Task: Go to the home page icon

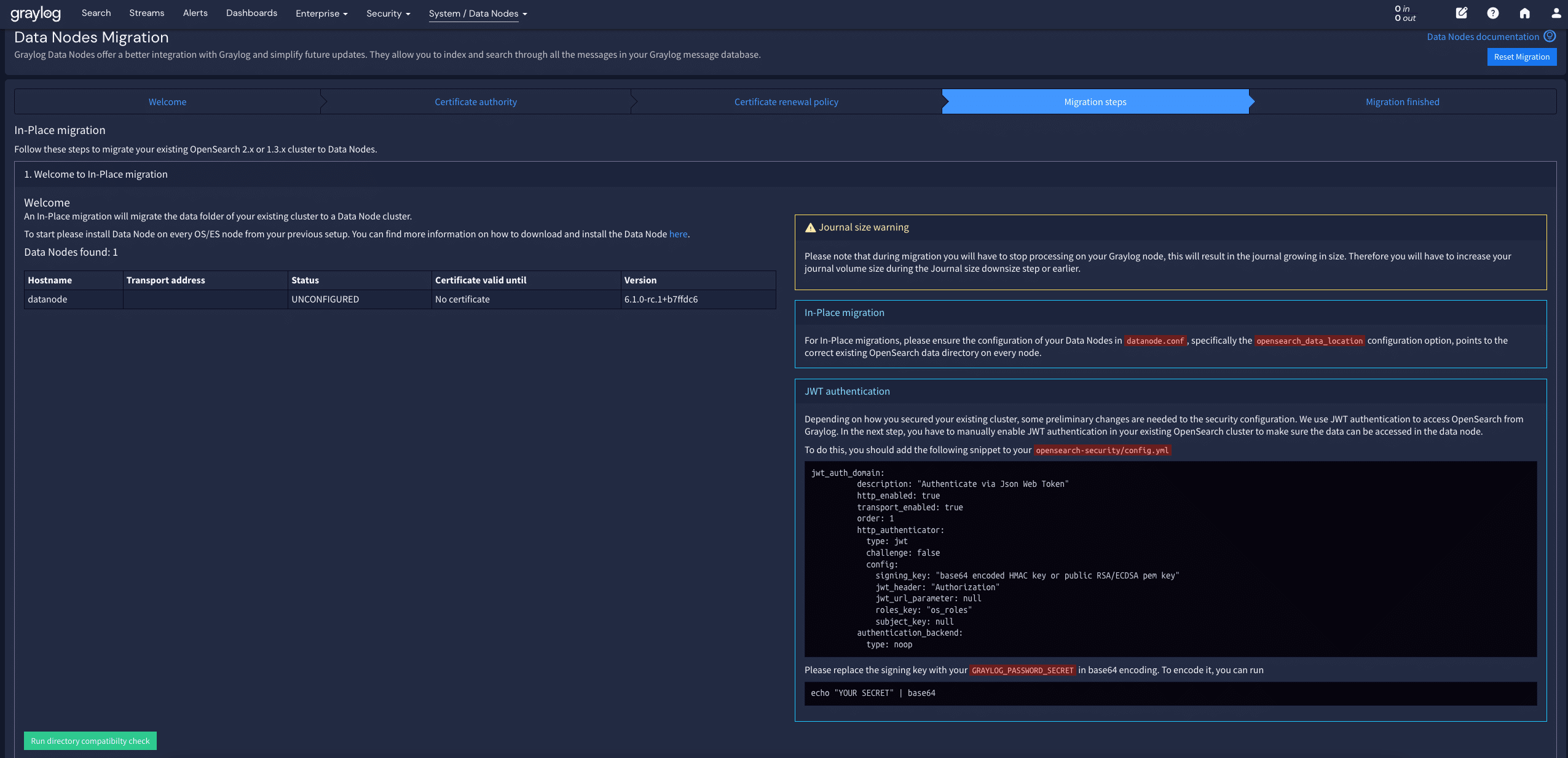Action: pos(1524,13)
